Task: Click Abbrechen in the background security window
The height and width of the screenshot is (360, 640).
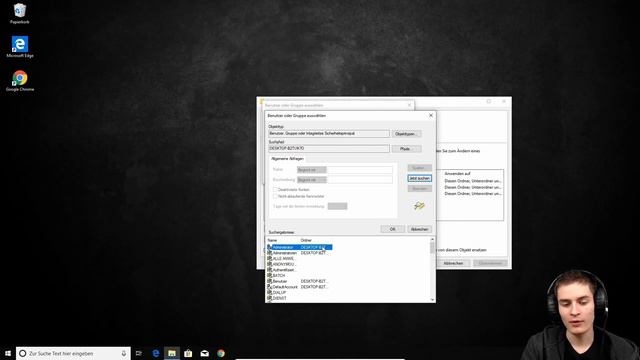Action: pos(453,263)
